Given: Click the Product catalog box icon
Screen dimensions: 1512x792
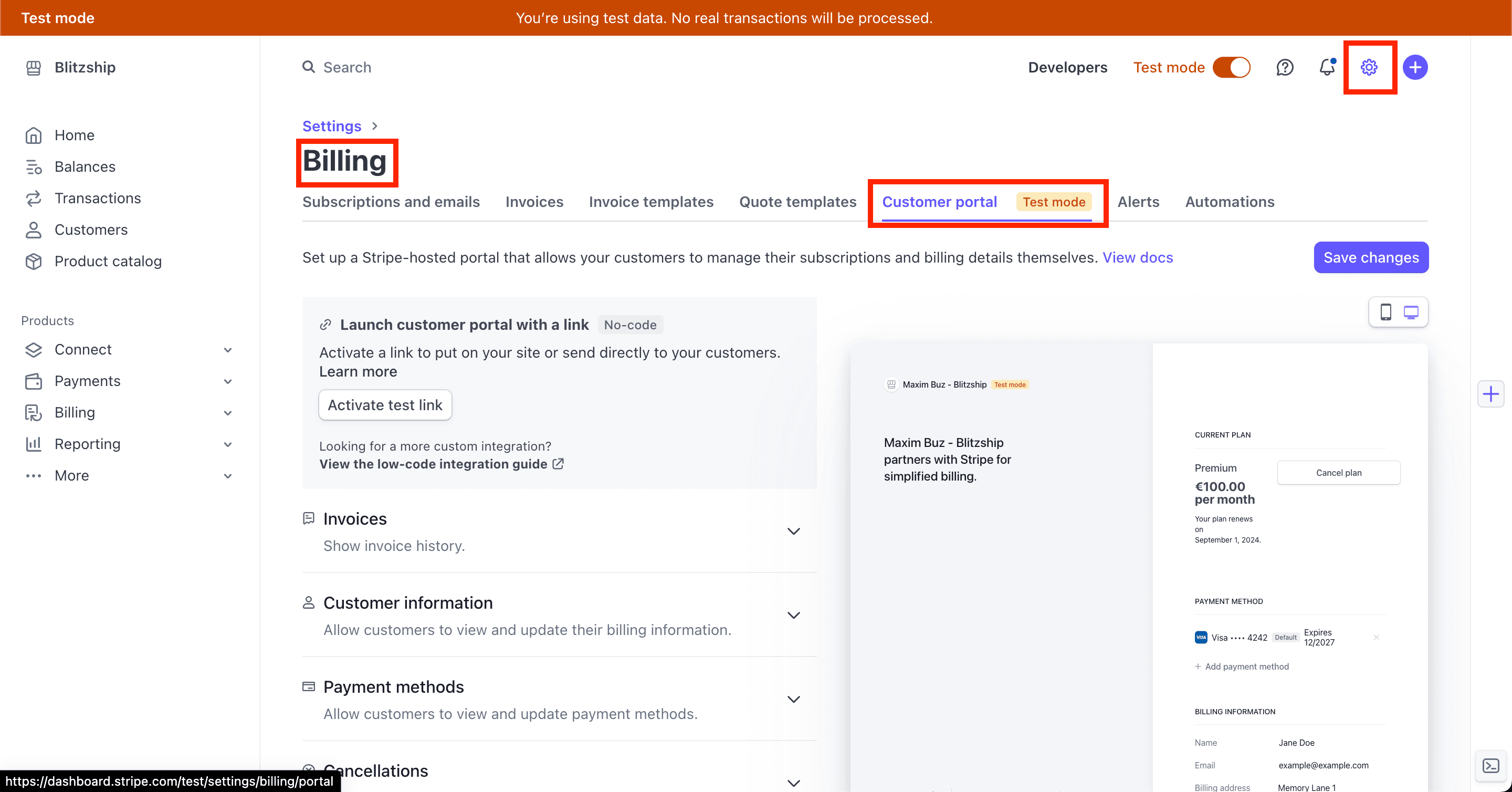Looking at the screenshot, I should [34, 261].
